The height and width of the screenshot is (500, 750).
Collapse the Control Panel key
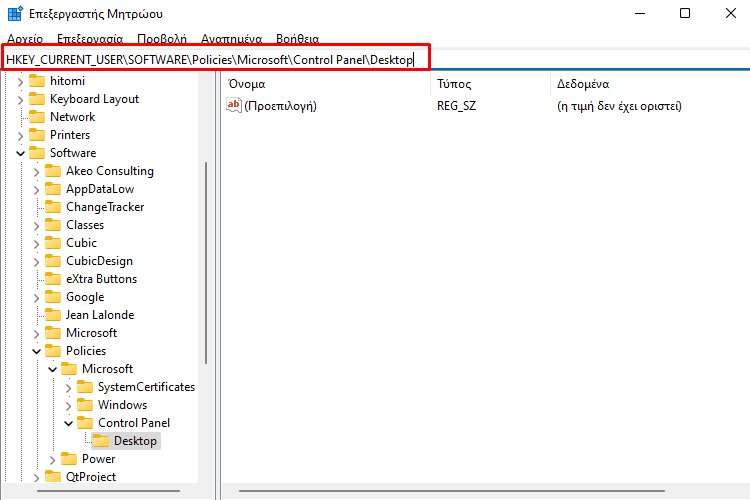68,423
